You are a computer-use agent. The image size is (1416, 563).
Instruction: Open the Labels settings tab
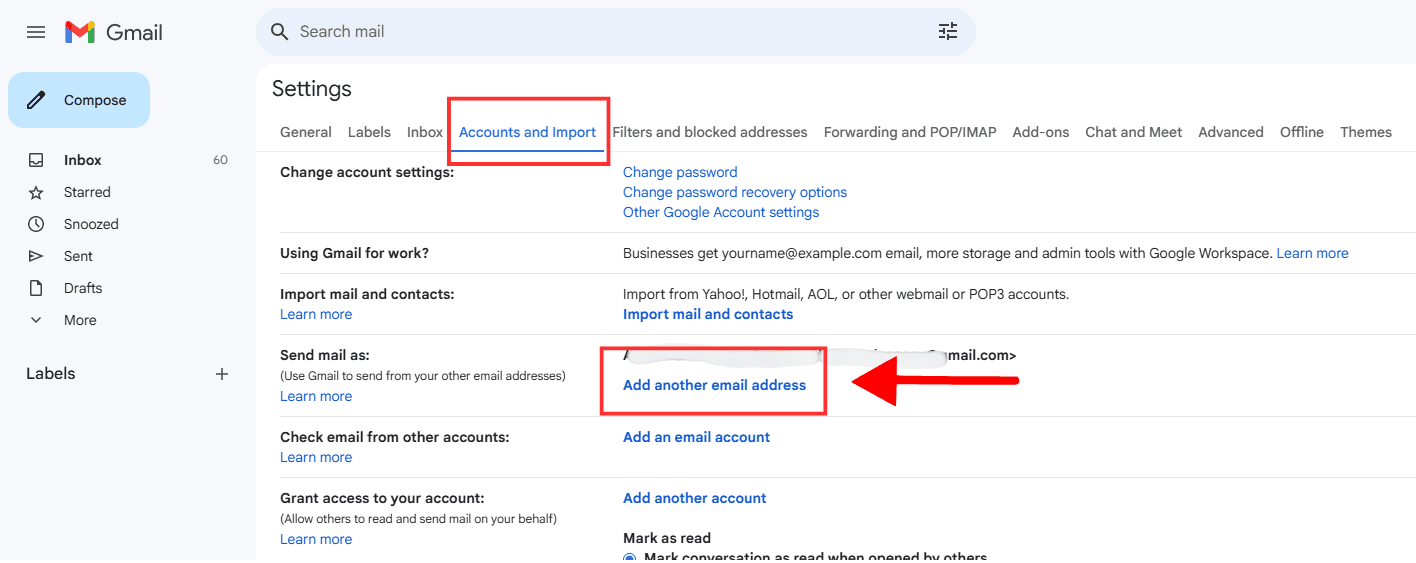369,132
